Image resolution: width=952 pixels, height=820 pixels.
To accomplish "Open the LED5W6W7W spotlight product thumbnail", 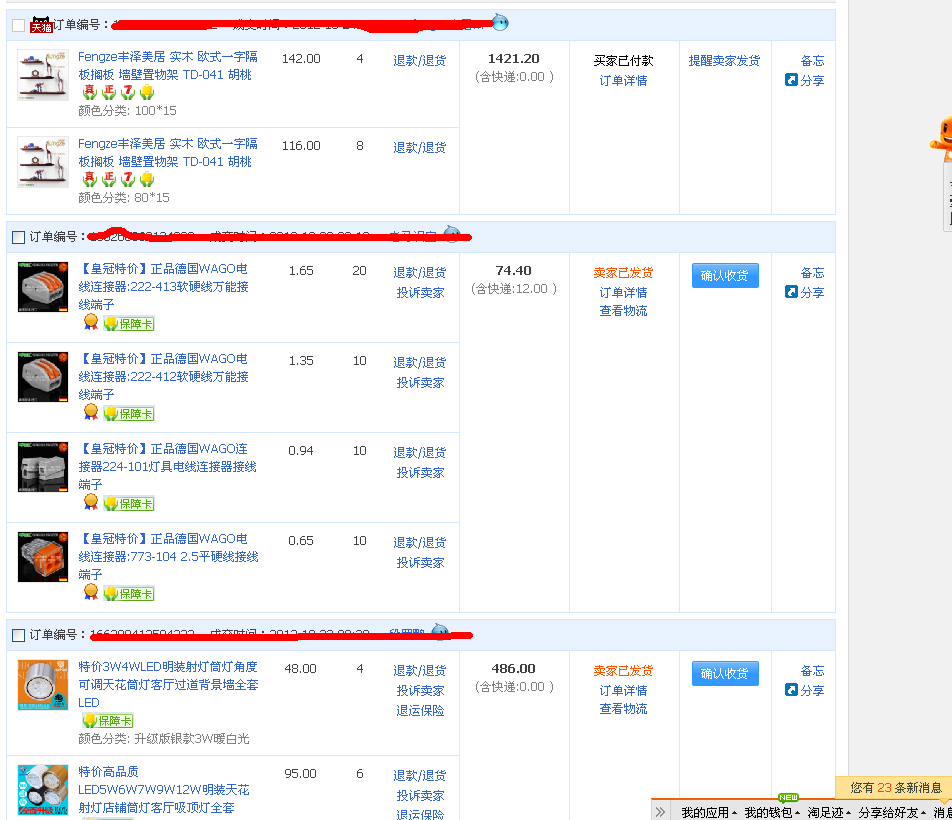I will coord(43,790).
